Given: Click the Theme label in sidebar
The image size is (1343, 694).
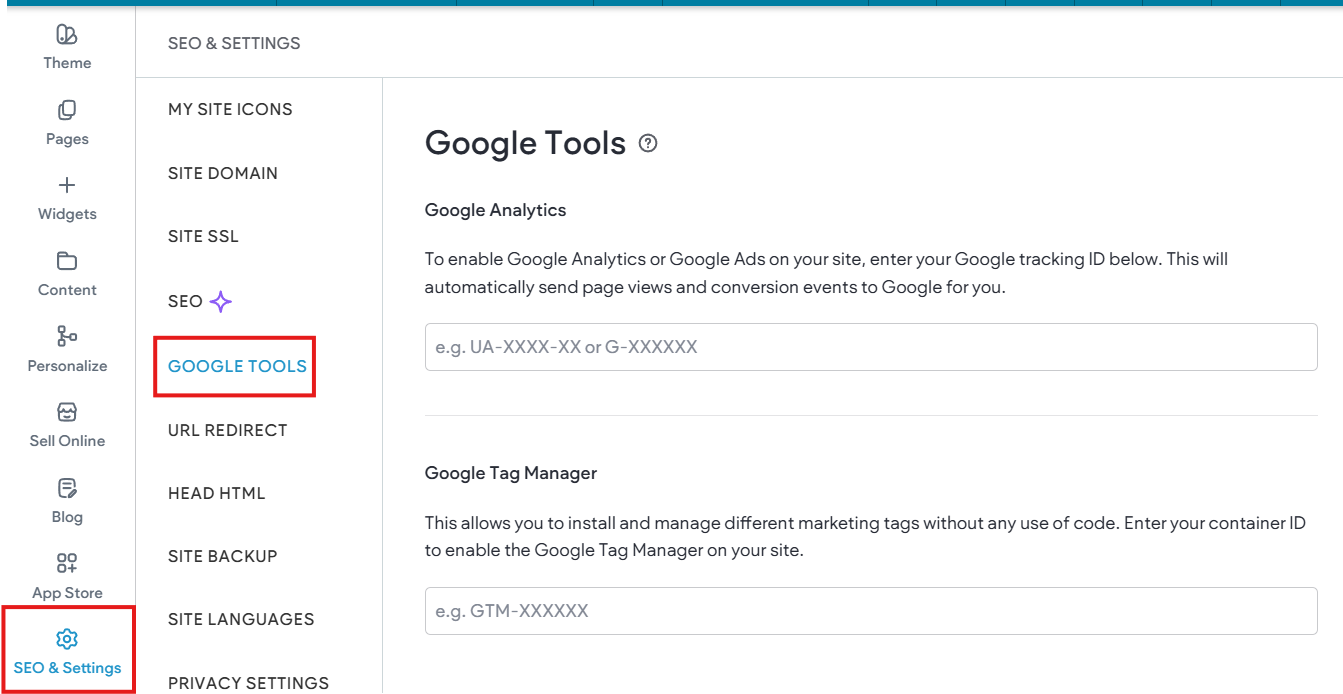Looking at the screenshot, I should [x=67, y=63].
